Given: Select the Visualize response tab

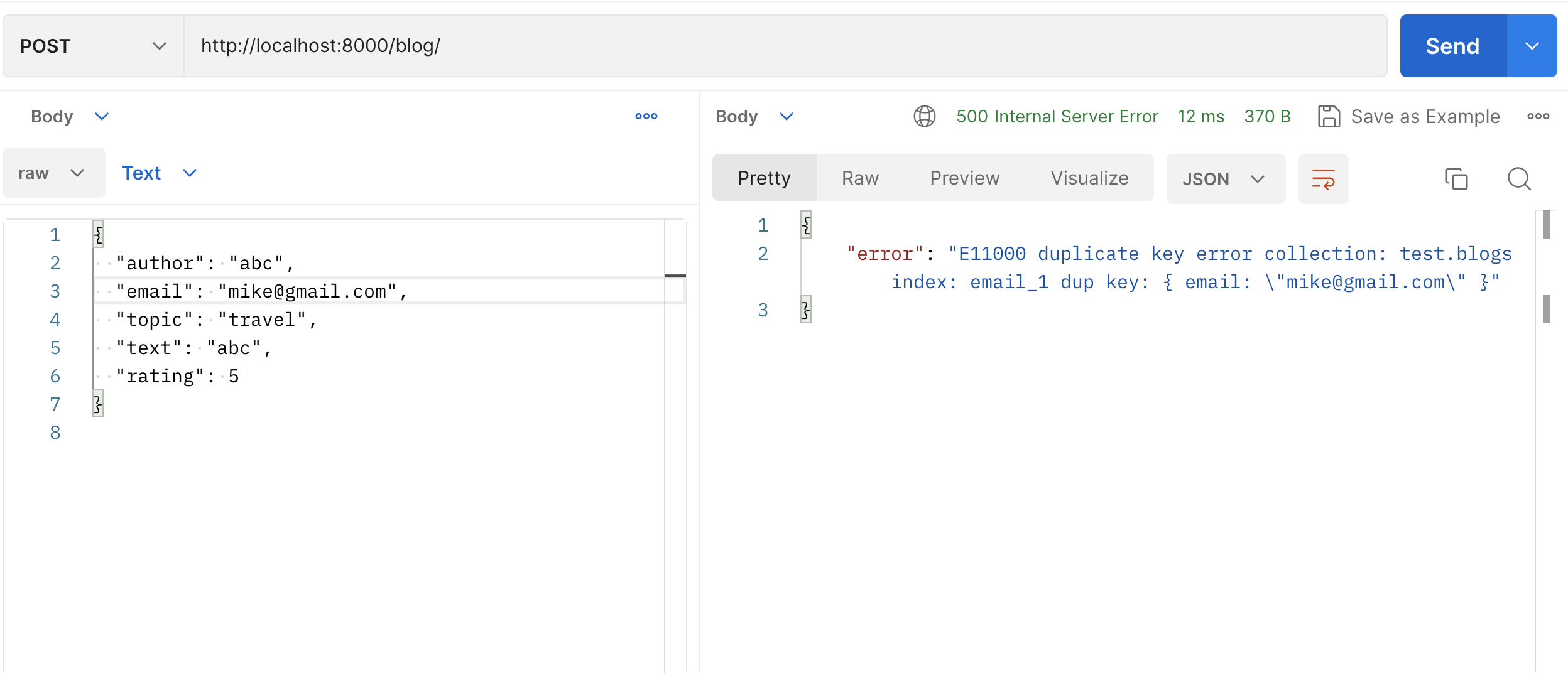Looking at the screenshot, I should point(1089,178).
